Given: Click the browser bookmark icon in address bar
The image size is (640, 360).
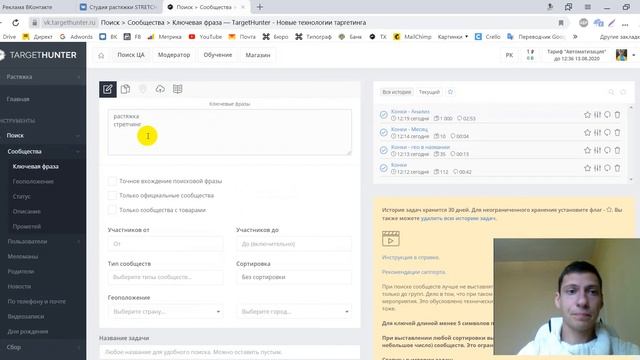Looking at the screenshot, I should coord(561,23).
